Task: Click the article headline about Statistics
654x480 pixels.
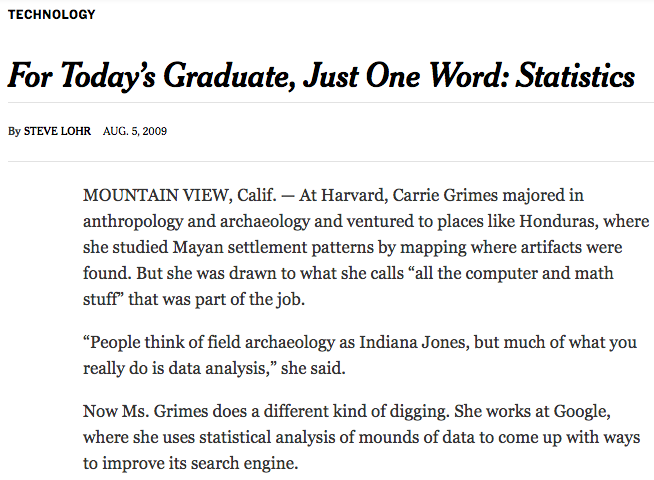Action: tap(321, 75)
